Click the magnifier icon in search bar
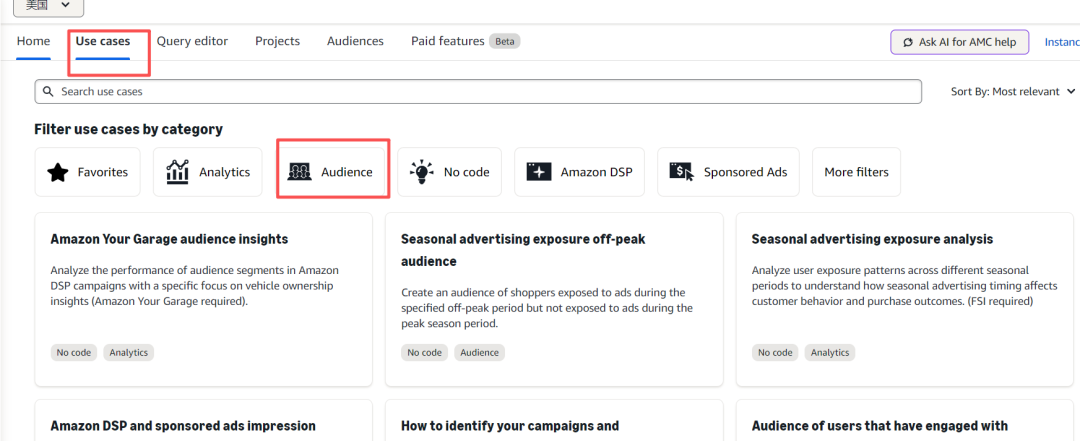The height and width of the screenshot is (441, 1080). pyautogui.click(x=47, y=91)
